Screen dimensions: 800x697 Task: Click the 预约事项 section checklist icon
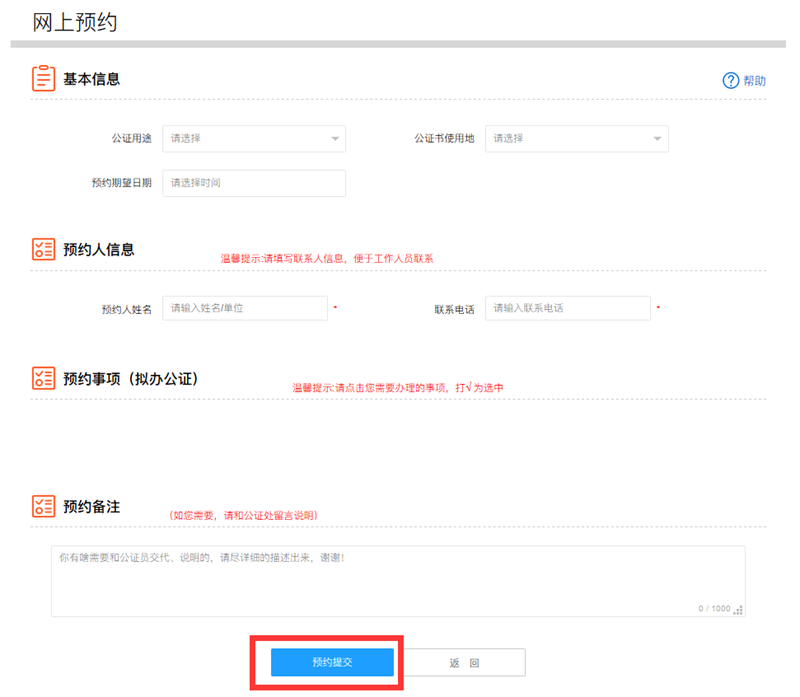43,378
